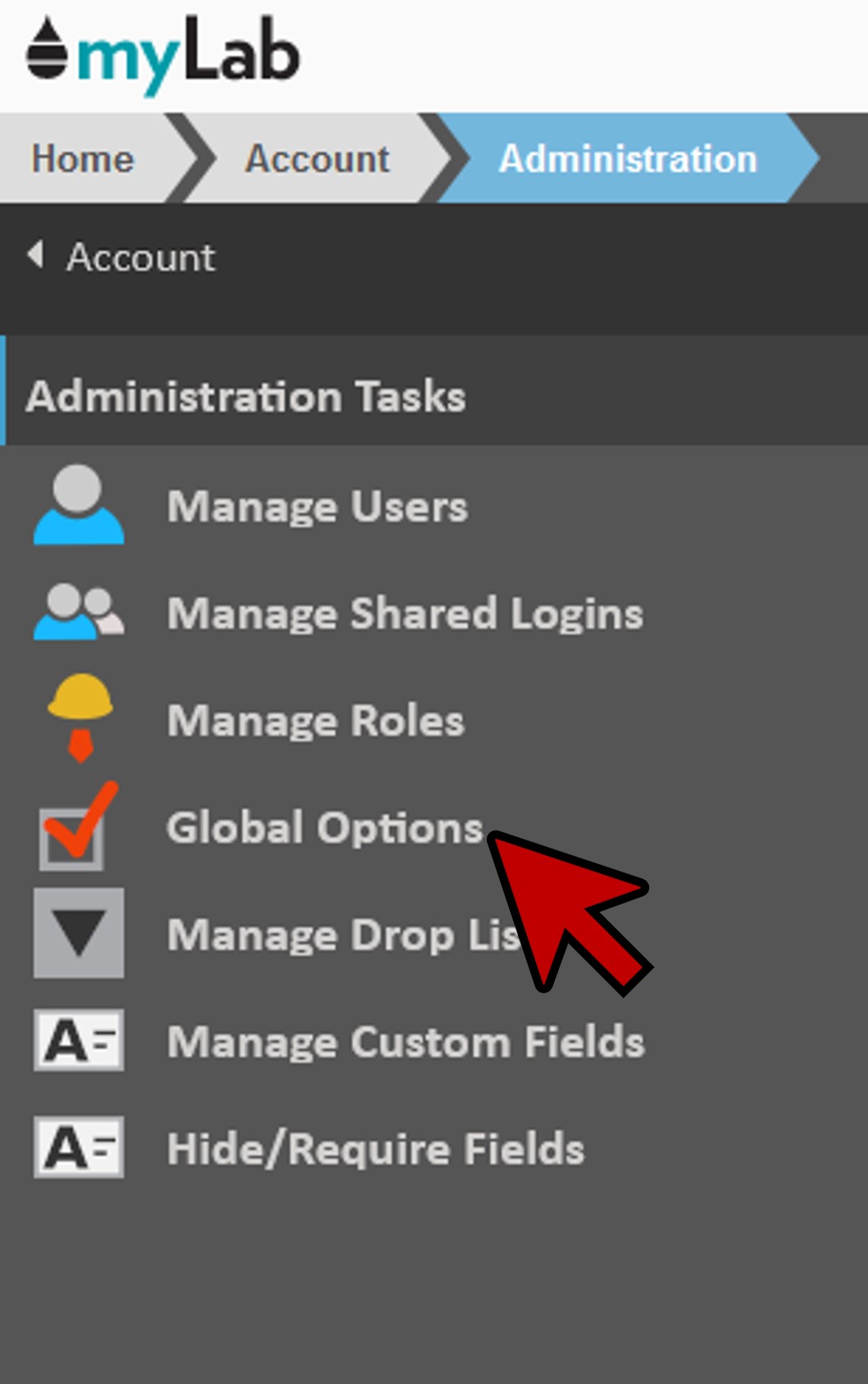Image resolution: width=868 pixels, height=1384 pixels.
Task: Click the Hide/Require Fields text icon
Action: (79, 1147)
